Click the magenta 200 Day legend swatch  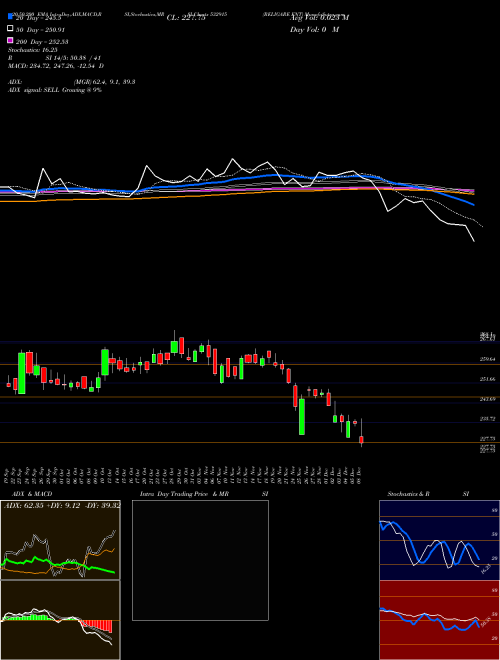(x=10, y=40)
